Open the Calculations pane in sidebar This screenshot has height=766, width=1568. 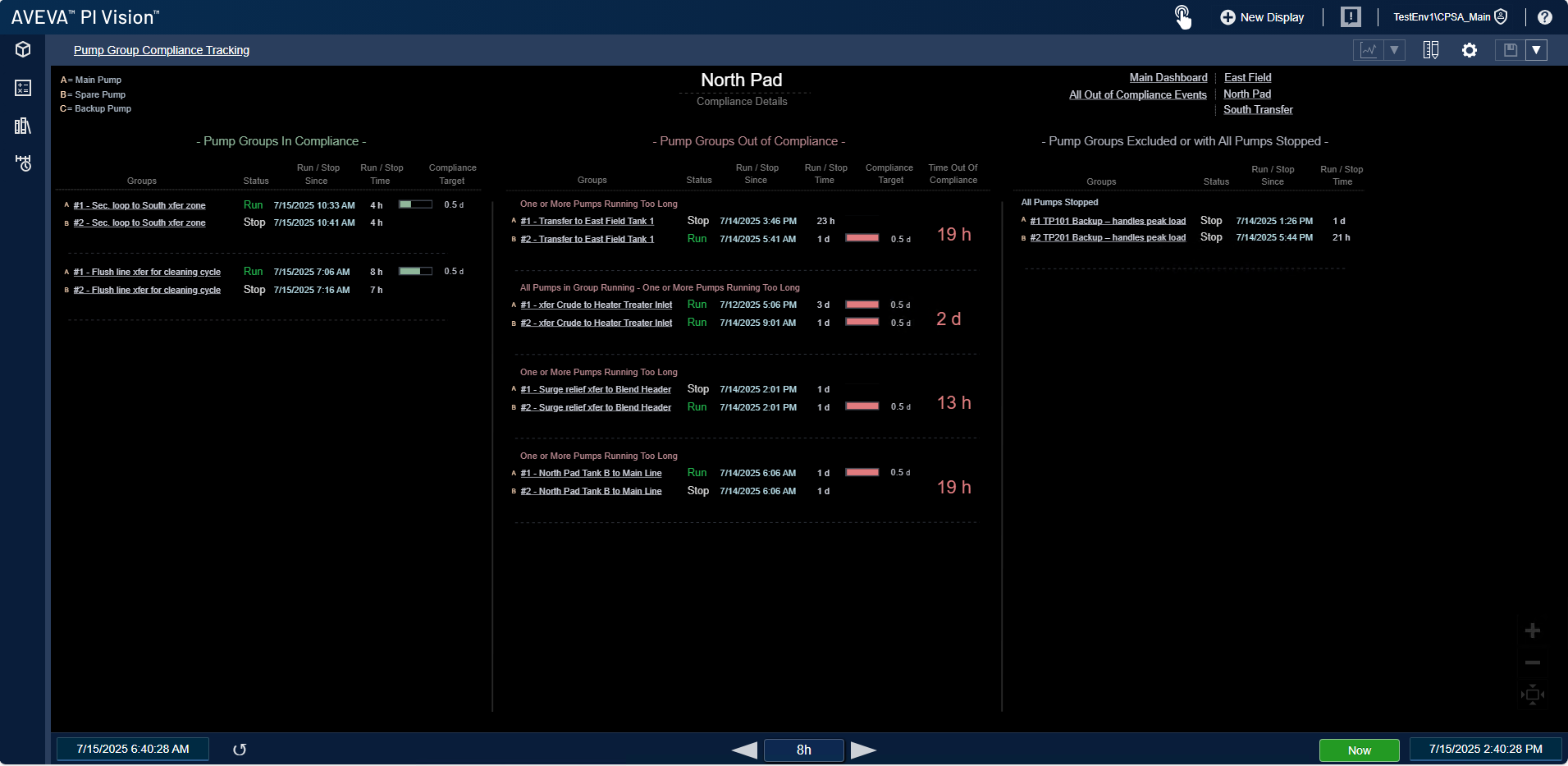[x=23, y=88]
